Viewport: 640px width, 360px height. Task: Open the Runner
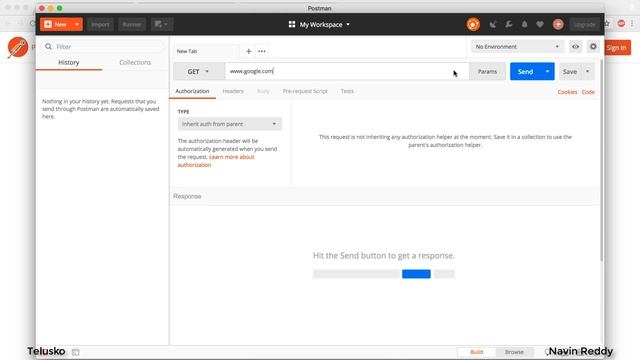click(132, 24)
